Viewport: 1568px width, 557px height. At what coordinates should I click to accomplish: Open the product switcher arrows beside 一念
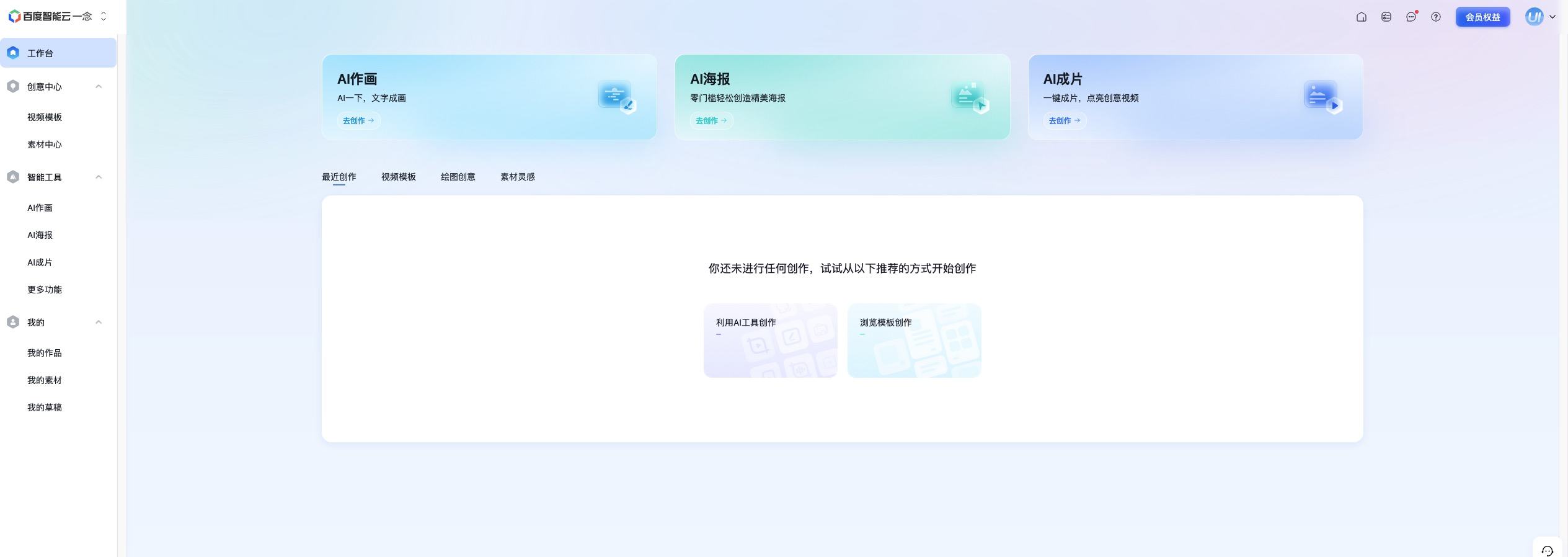coord(104,17)
